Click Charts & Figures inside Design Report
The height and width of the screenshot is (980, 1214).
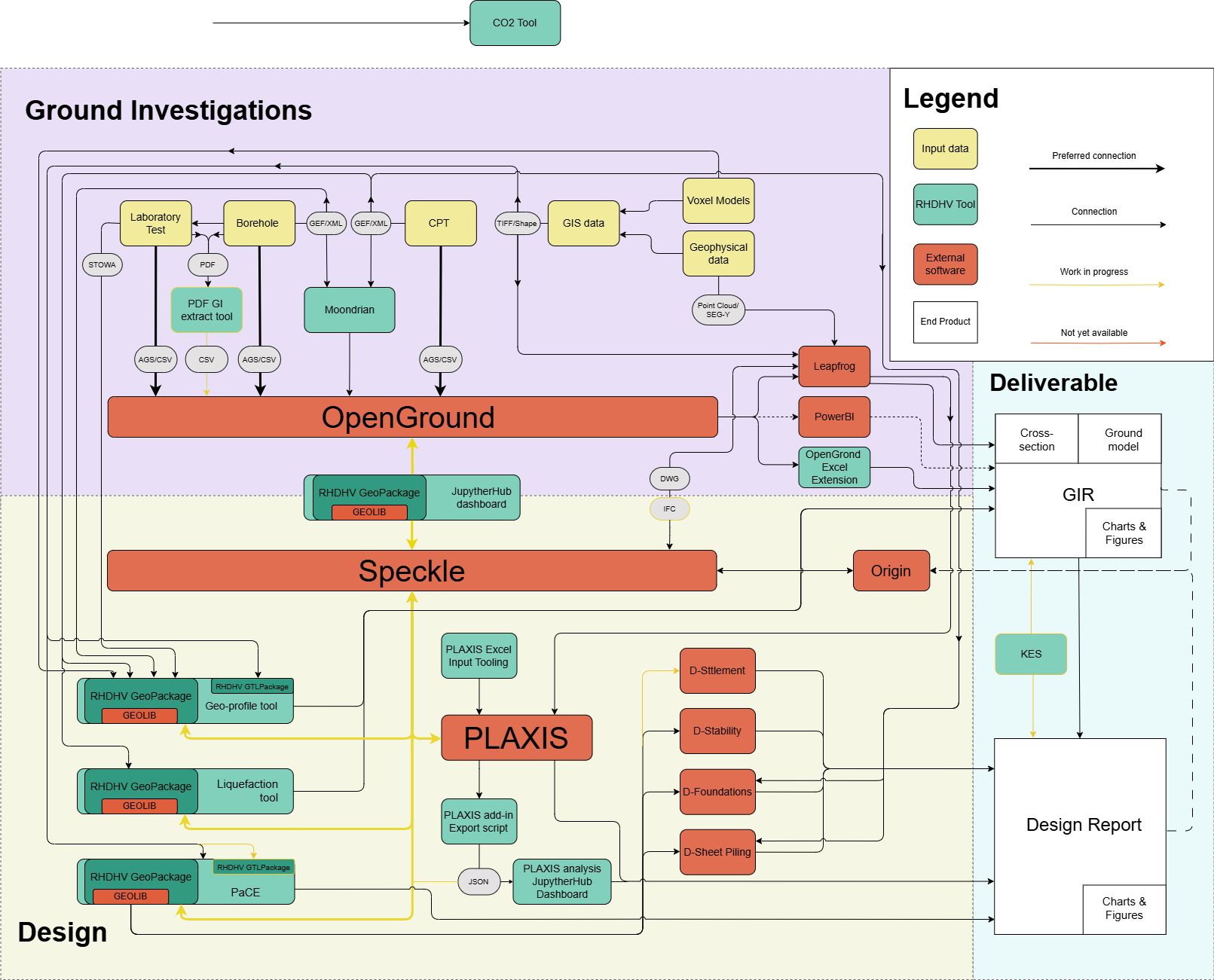point(1124,908)
